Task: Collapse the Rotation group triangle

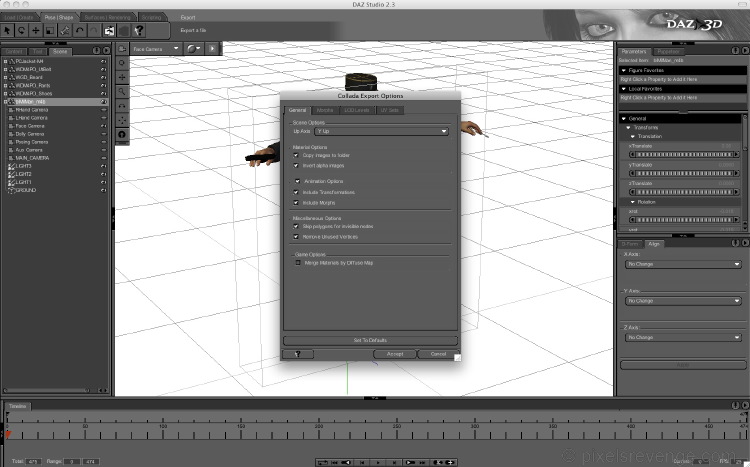Action: 633,202
